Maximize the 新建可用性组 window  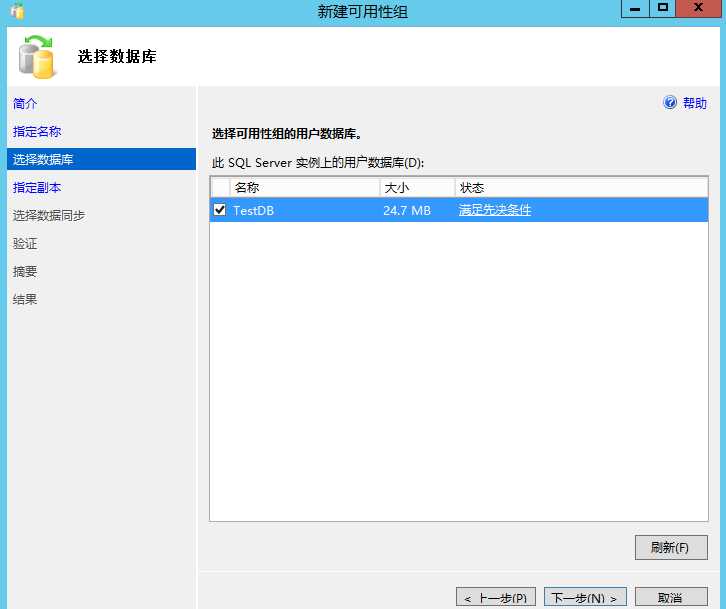coord(663,8)
